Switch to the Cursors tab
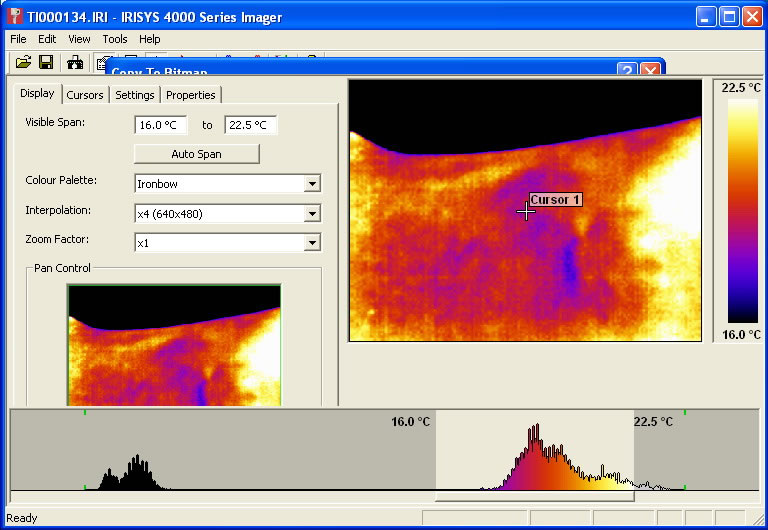This screenshot has height=530, width=768. (85, 95)
